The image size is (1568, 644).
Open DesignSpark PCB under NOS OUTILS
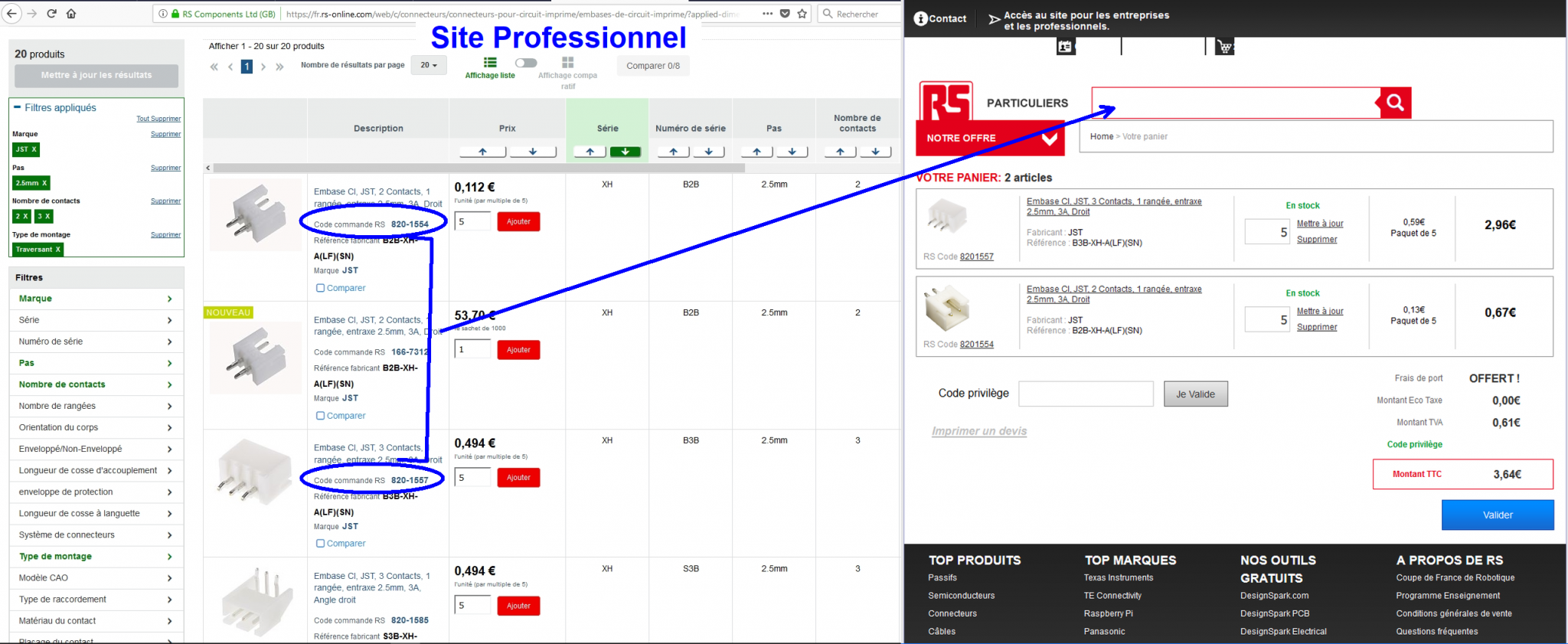(x=1275, y=613)
